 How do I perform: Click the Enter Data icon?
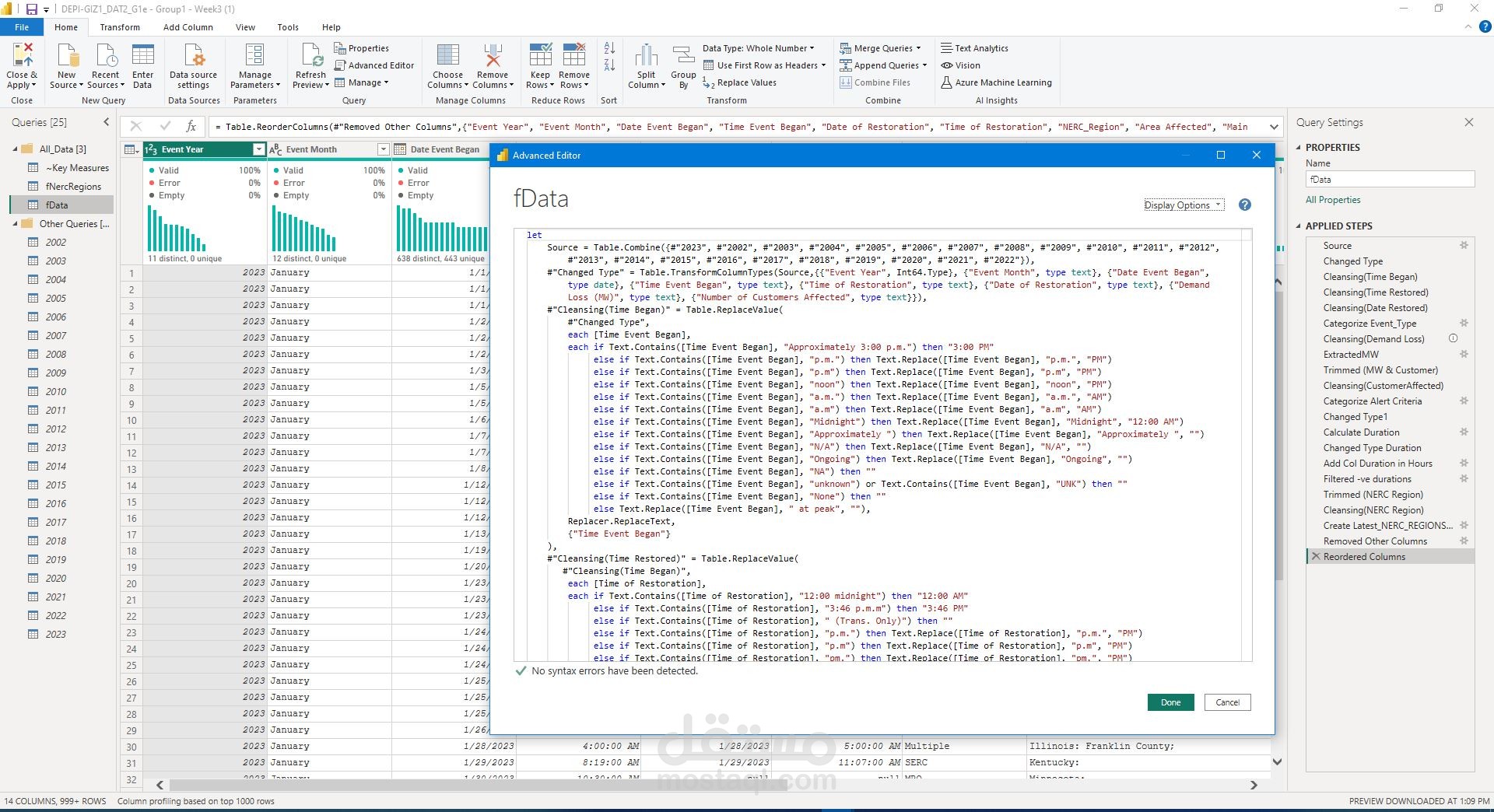tap(142, 56)
